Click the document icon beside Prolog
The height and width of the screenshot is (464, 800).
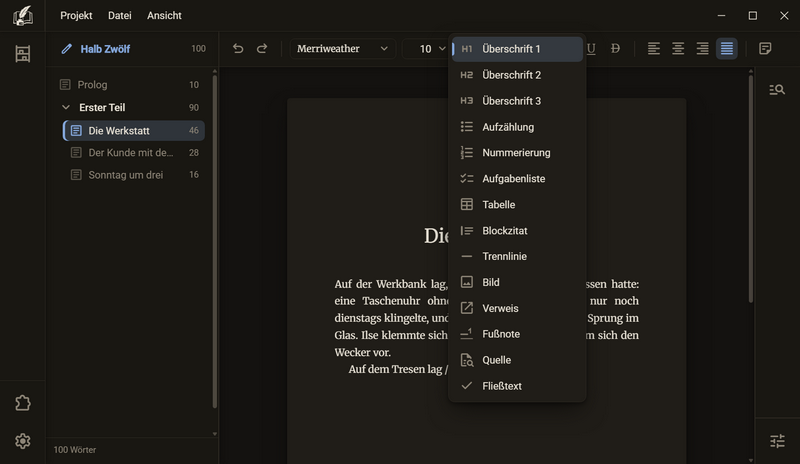(x=65, y=85)
